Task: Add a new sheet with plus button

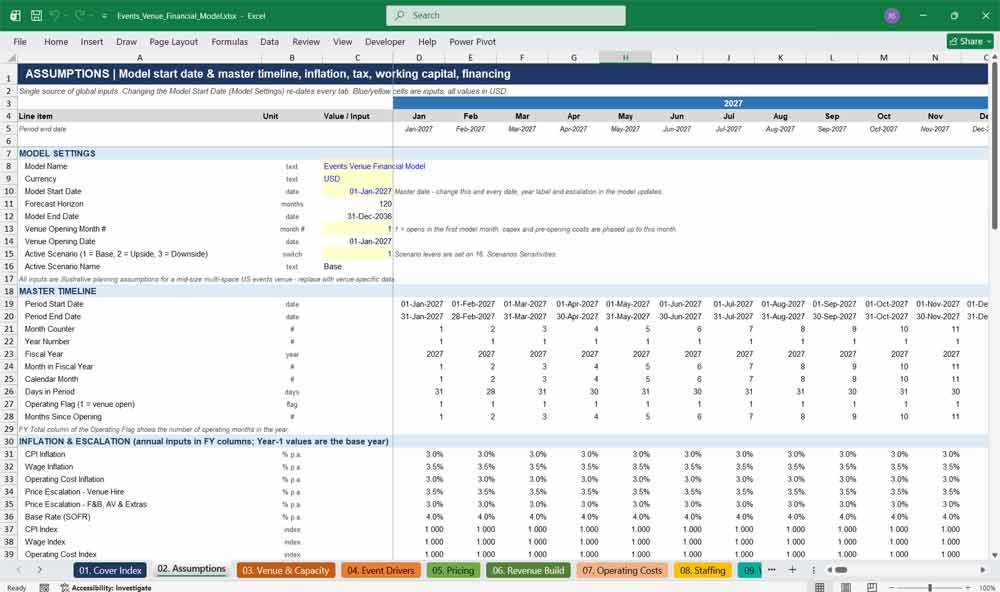Action: (x=792, y=570)
